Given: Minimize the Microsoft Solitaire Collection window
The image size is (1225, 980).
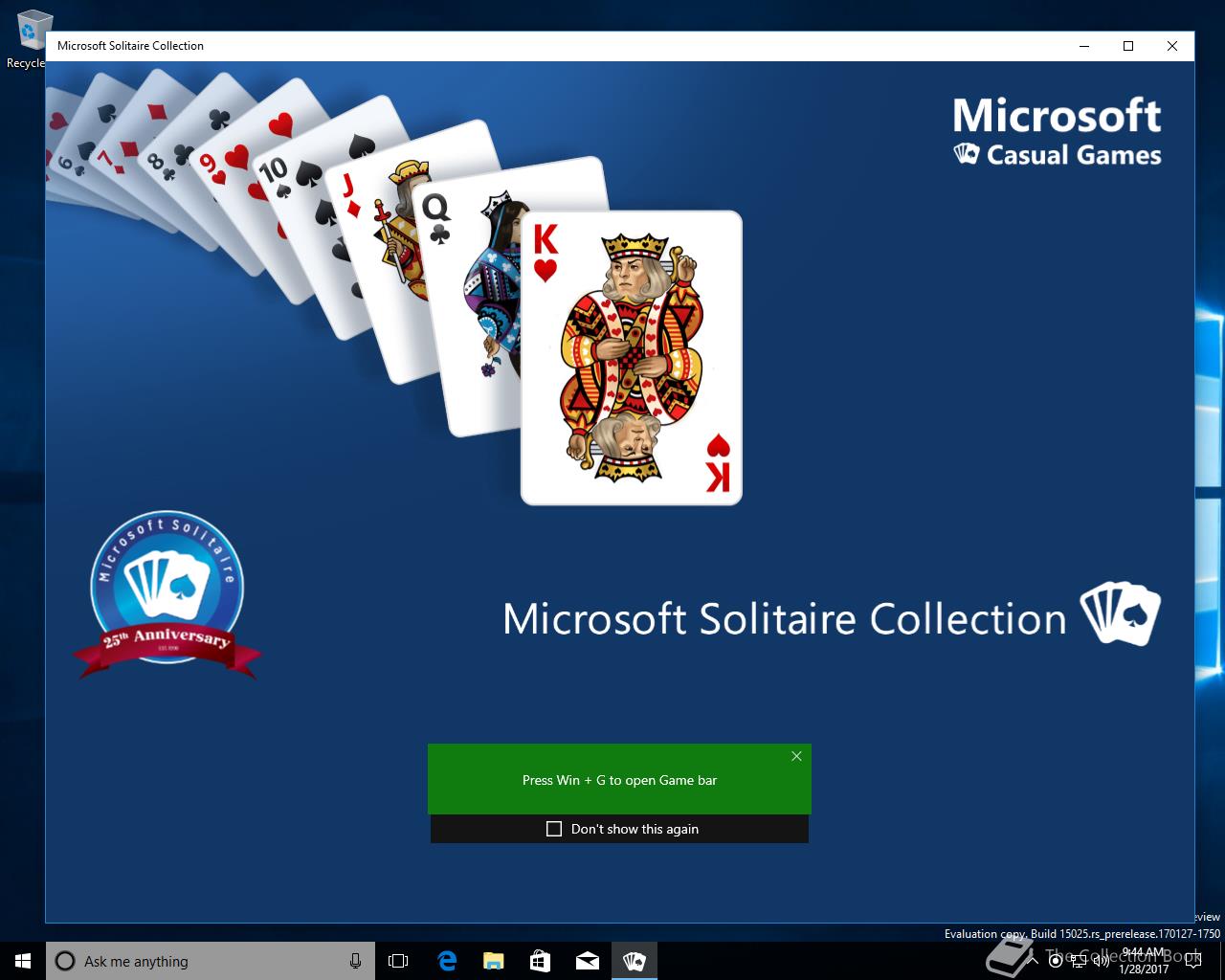Looking at the screenshot, I should click(x=1084, y=46).
